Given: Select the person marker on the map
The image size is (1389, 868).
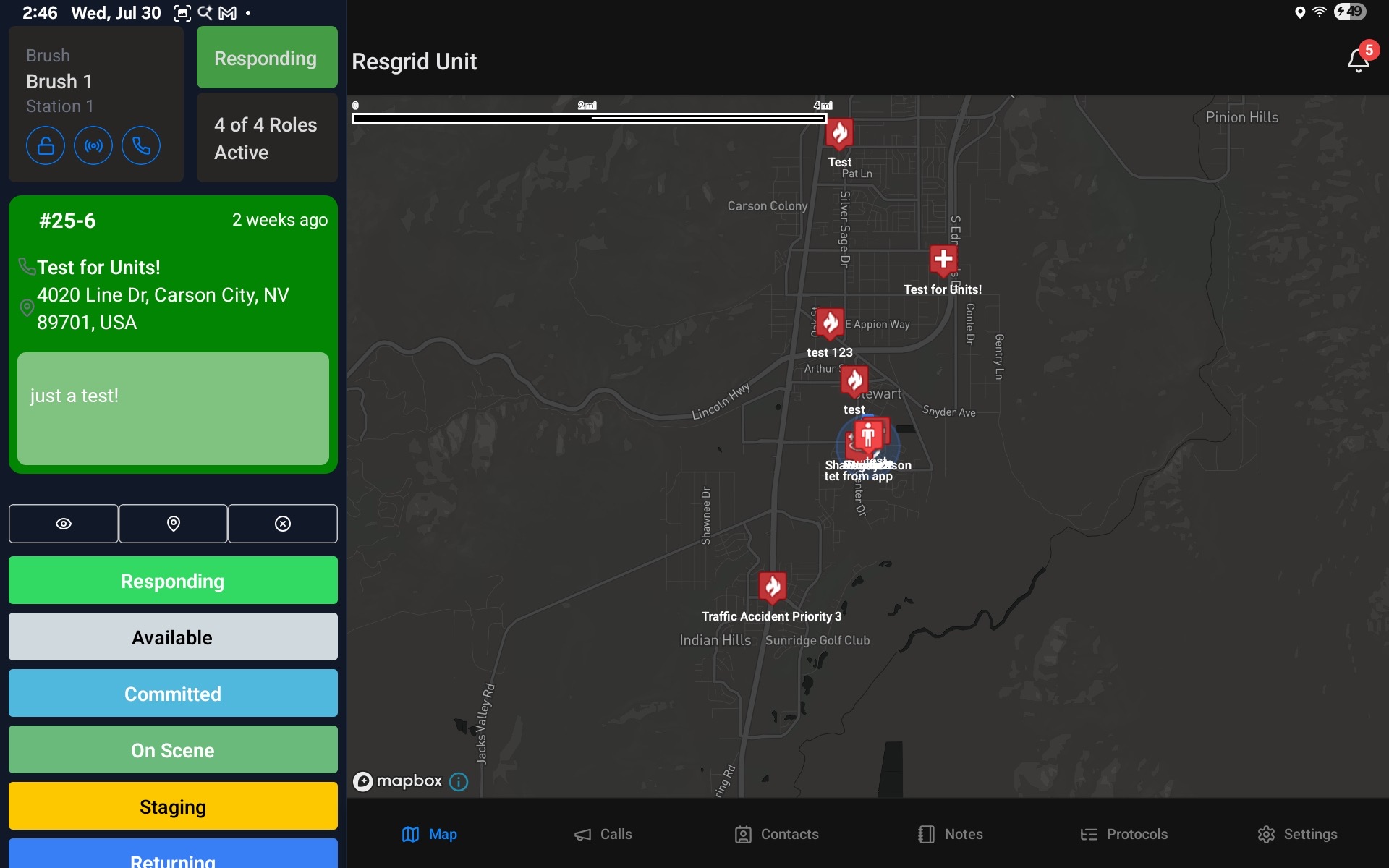Looking at the screenshot, I should click(868, 436).
